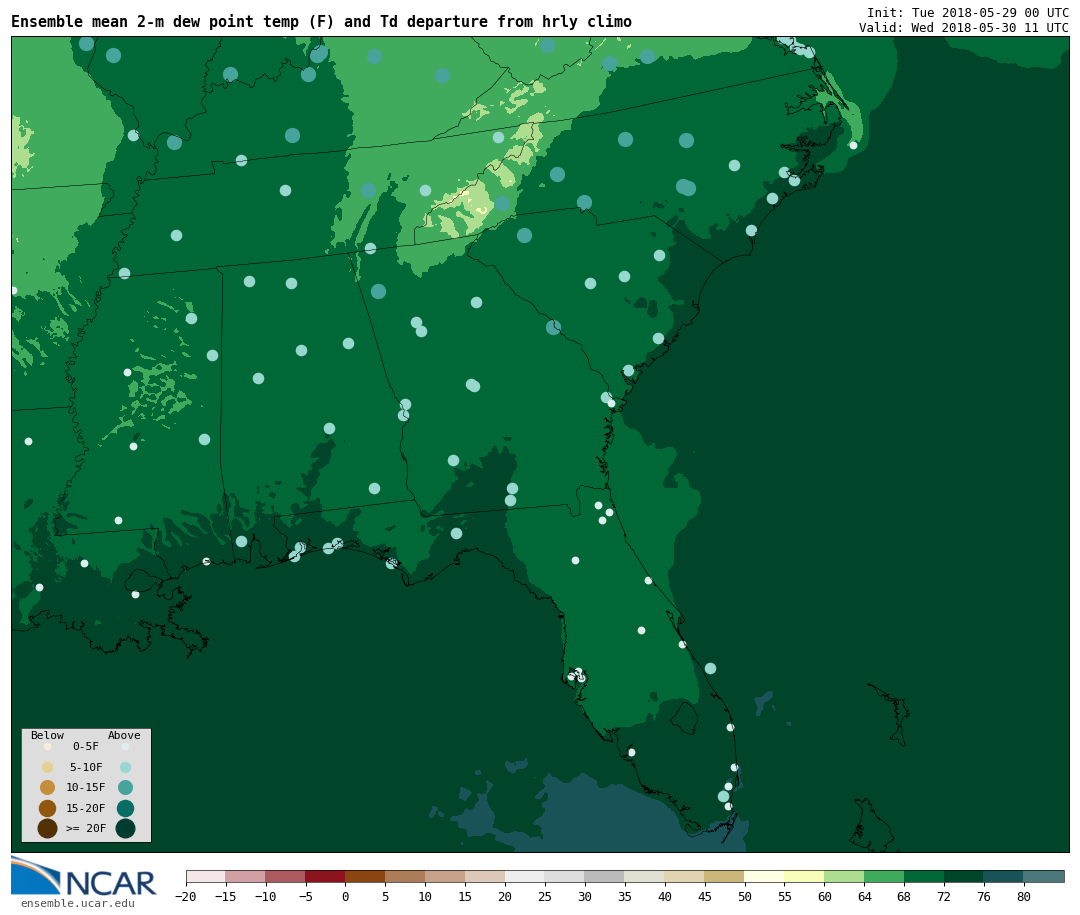Click the dark red swatch between -5 and 0
Viewport: 1080px width, 915px height.
[x=326, y=876]
